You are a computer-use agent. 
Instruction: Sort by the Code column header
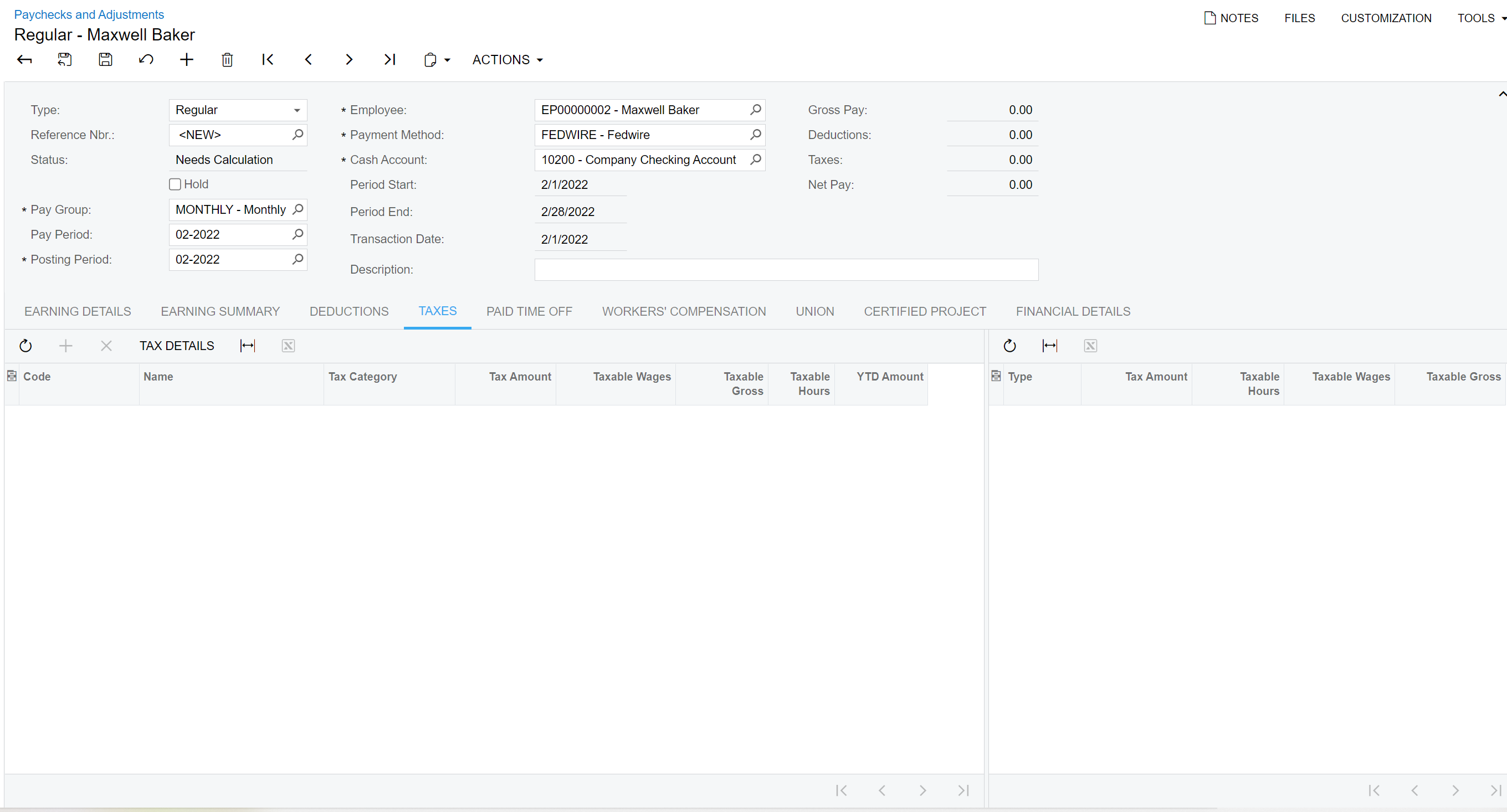(x=79, y=384)
